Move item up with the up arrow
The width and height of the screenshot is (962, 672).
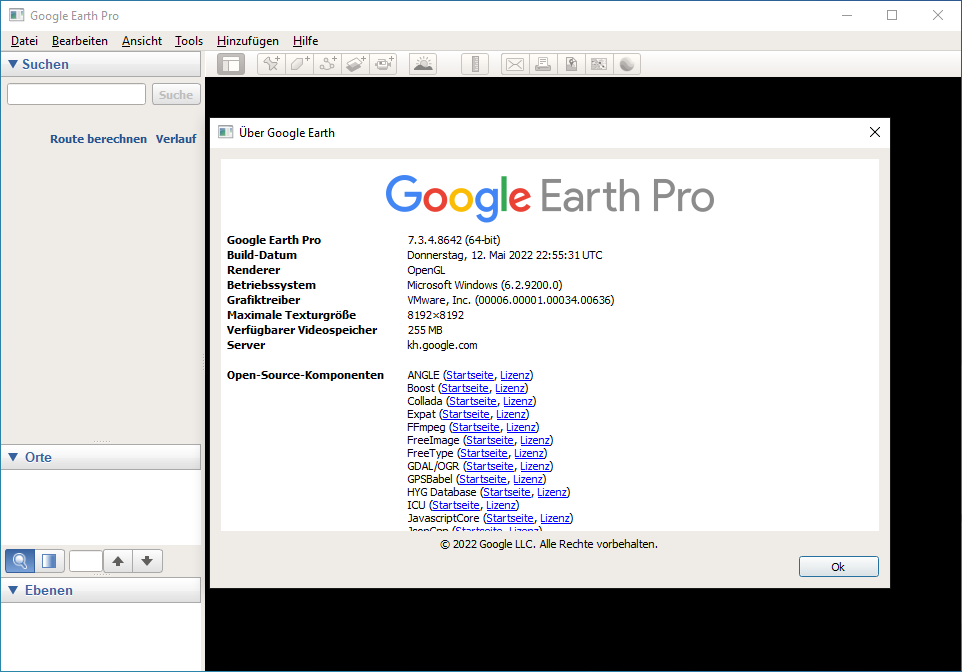pos(118,561)
